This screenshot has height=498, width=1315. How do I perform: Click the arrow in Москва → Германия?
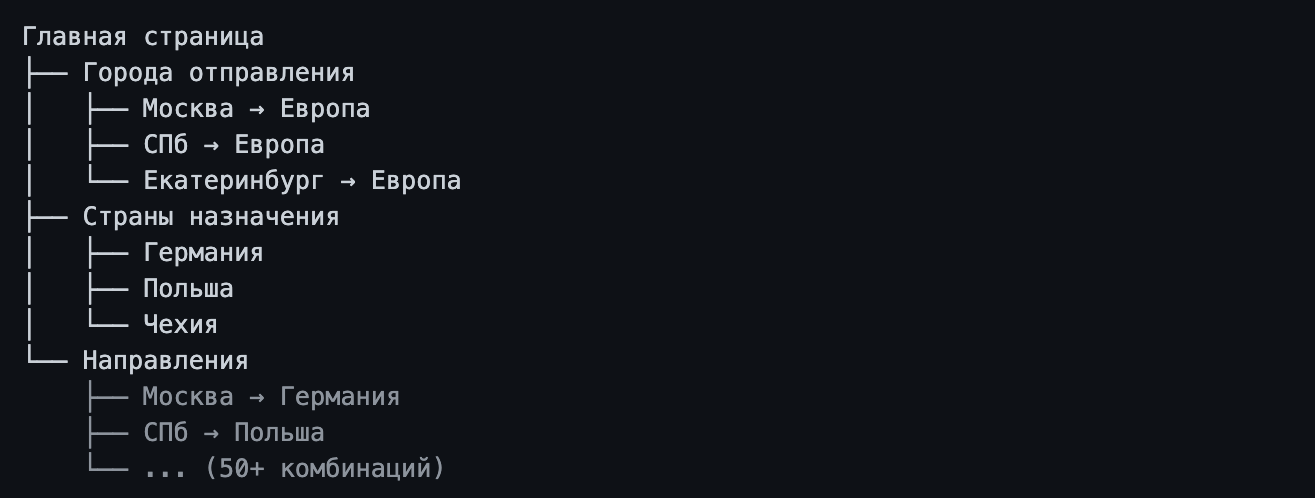256,397
